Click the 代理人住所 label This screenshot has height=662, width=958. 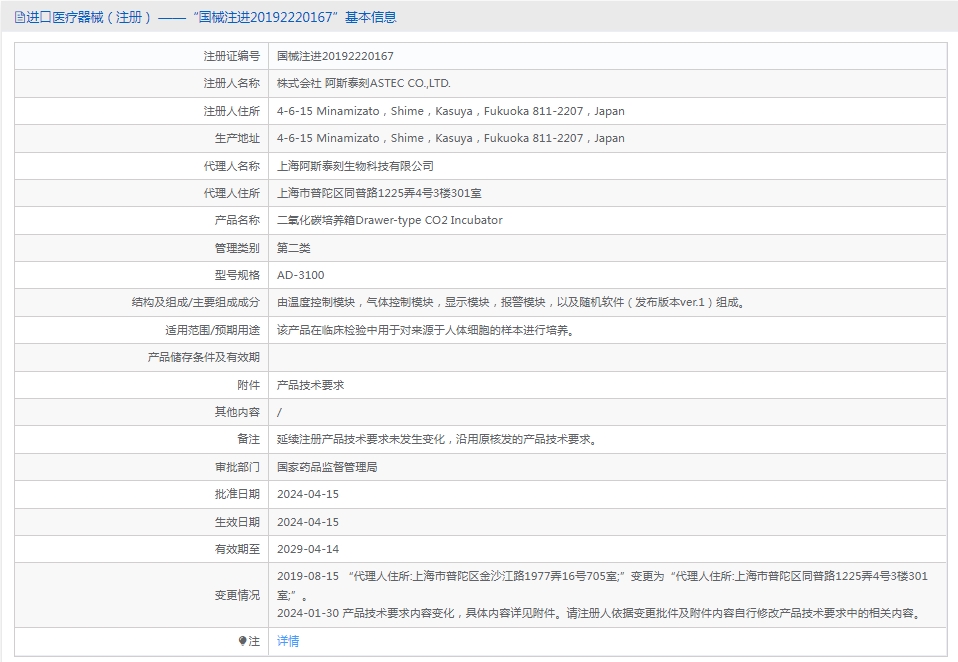tap(232, 194)
